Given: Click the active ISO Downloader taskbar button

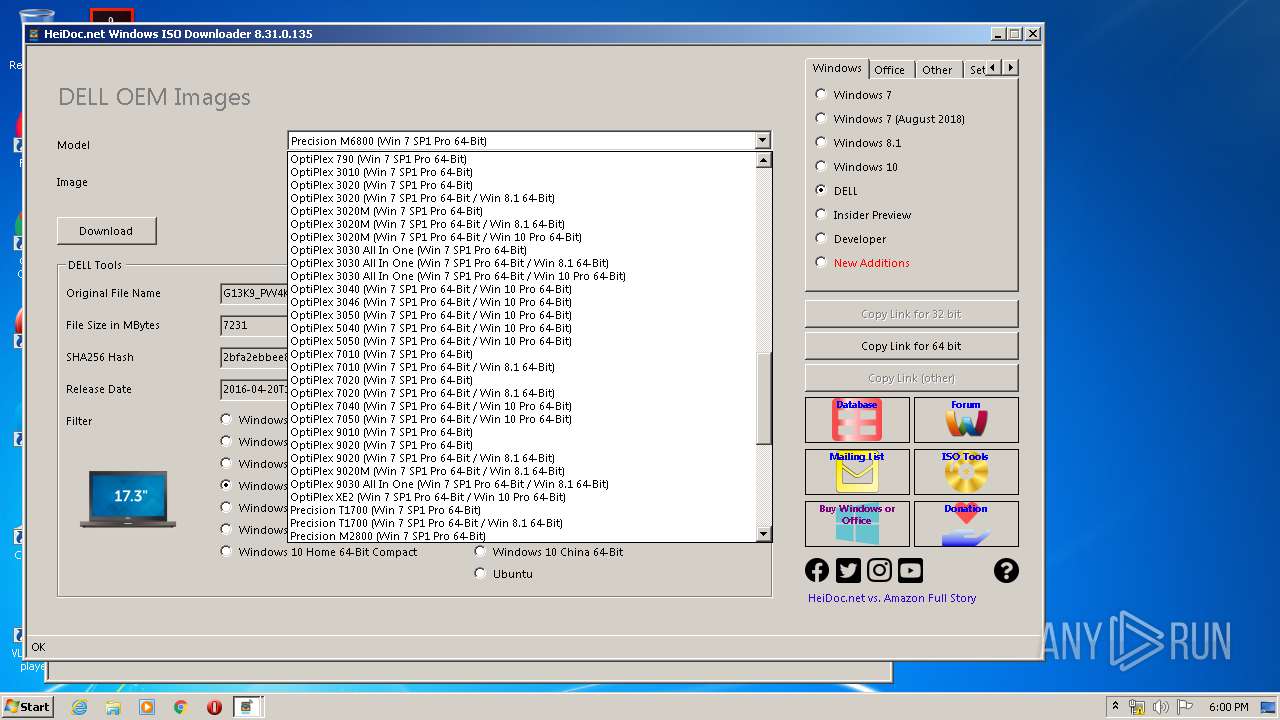Looking at the screenshot, I should [247, 707].
